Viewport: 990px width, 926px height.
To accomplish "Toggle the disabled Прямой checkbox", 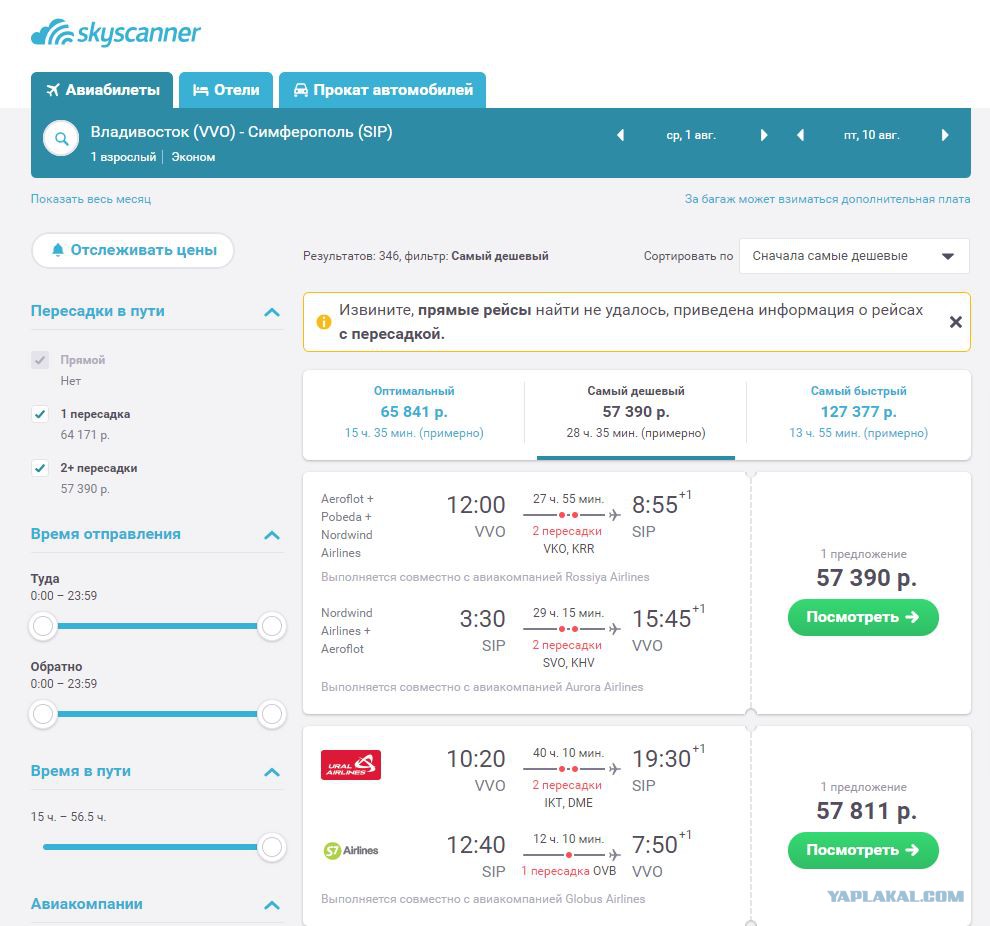I will (40, 360).
